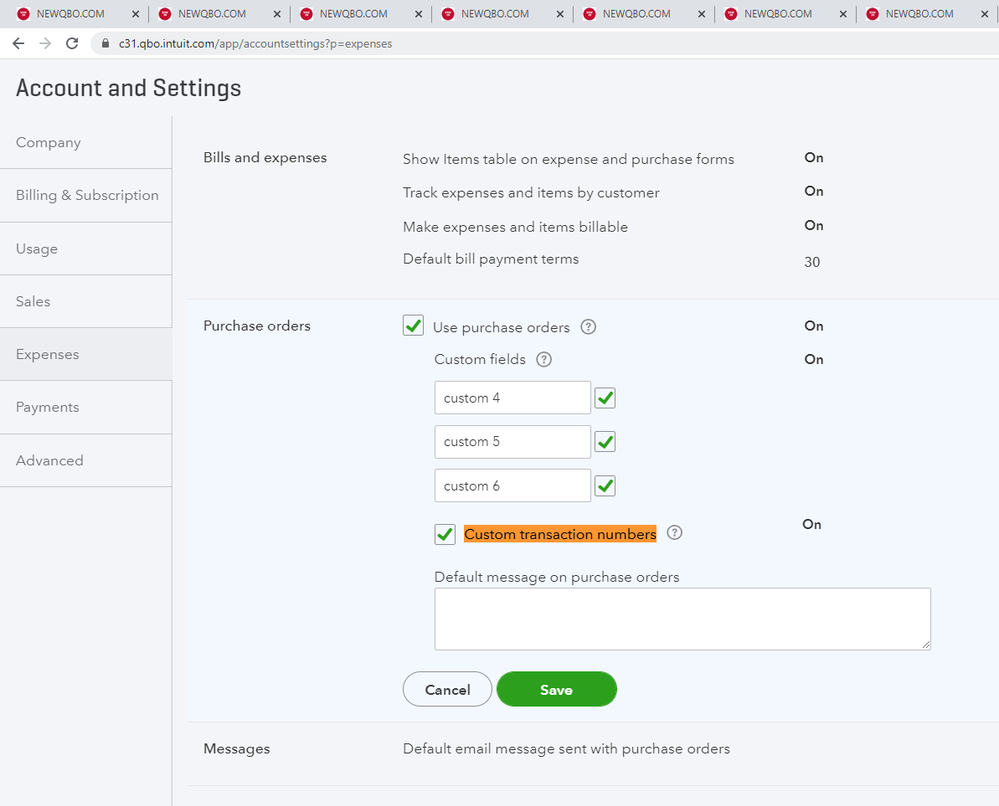999x806 pixels.
Task: Click the help icon beside Custom fields
Action: pyautogui.click(x=544, y=360)
